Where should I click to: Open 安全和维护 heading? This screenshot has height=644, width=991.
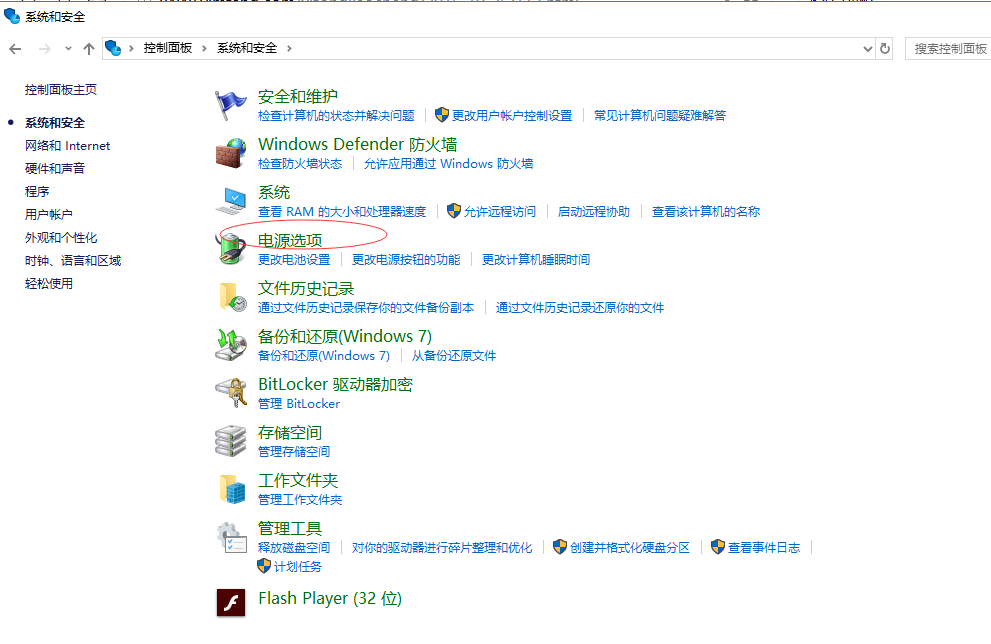(x=298, y=97)
